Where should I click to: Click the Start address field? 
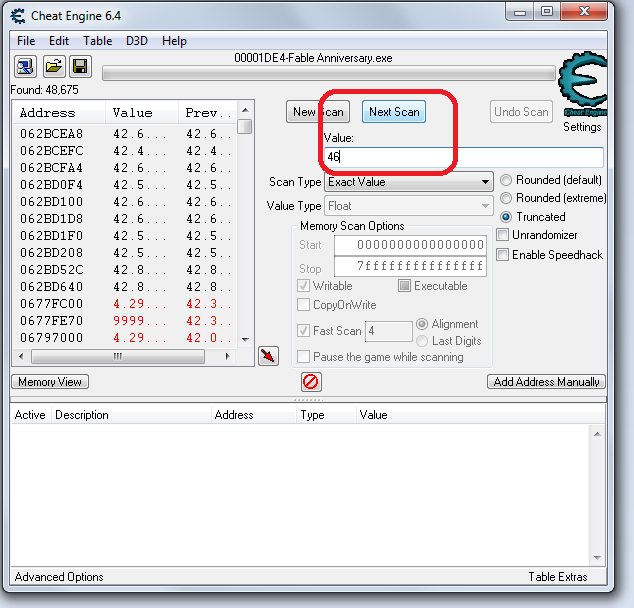[410, 245]
